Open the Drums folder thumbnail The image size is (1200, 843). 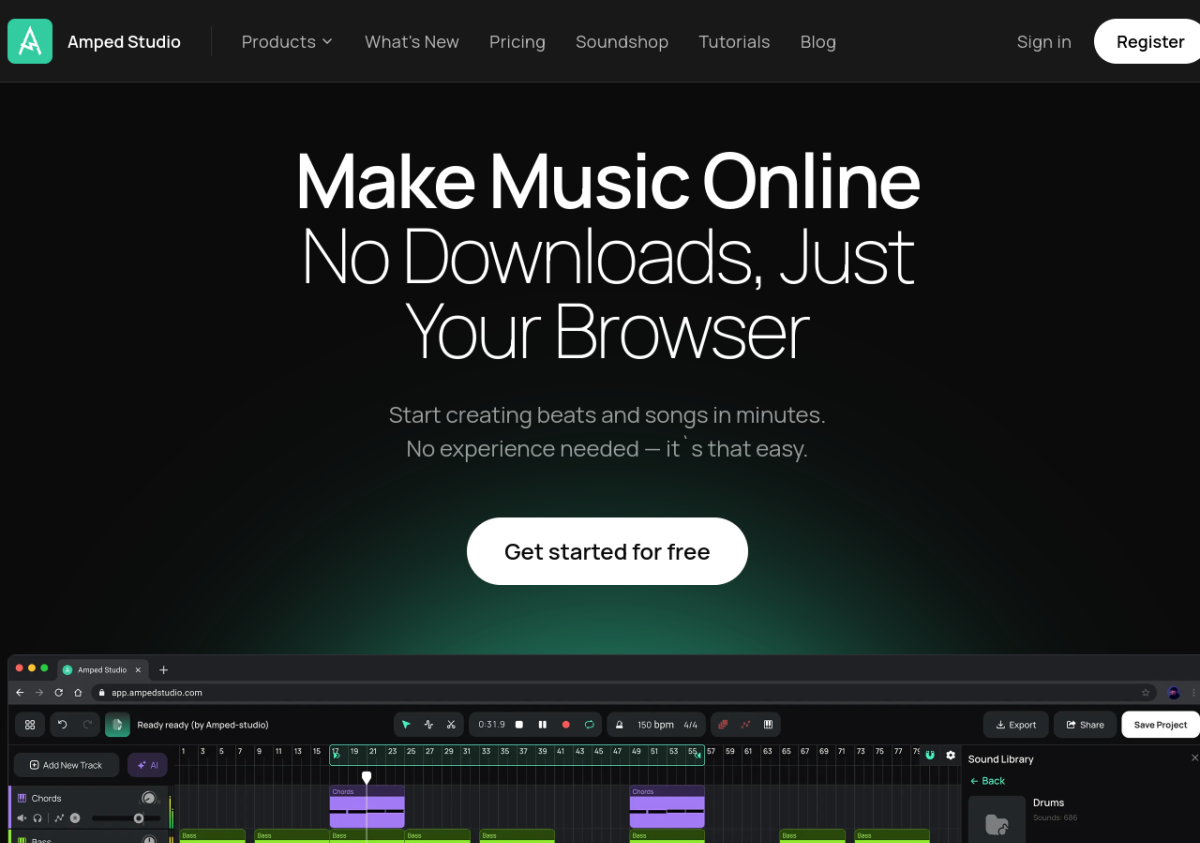[997, 820]
